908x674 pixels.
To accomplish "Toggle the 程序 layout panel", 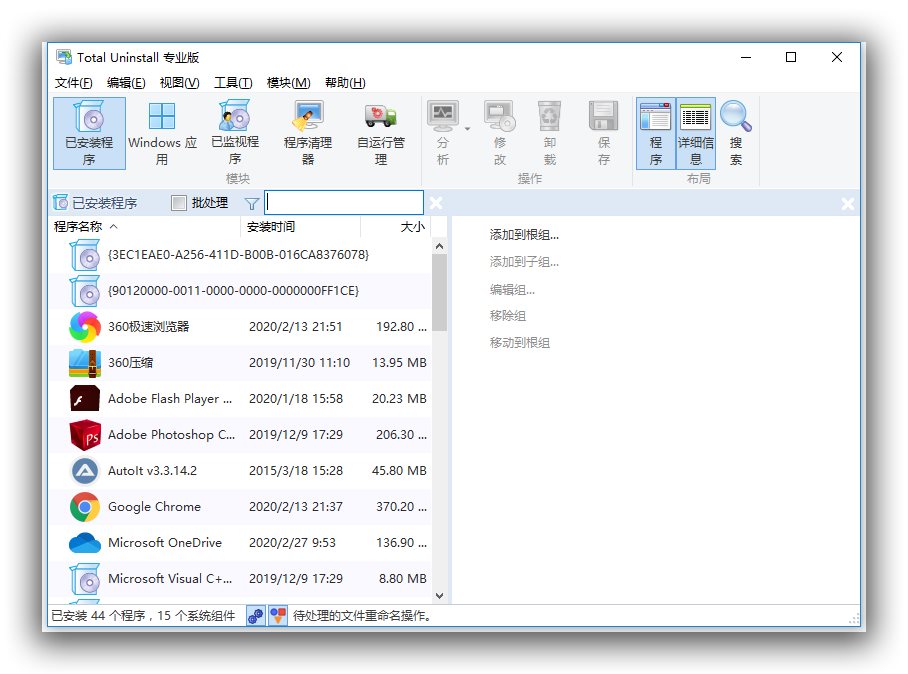I will coord(656,133).
